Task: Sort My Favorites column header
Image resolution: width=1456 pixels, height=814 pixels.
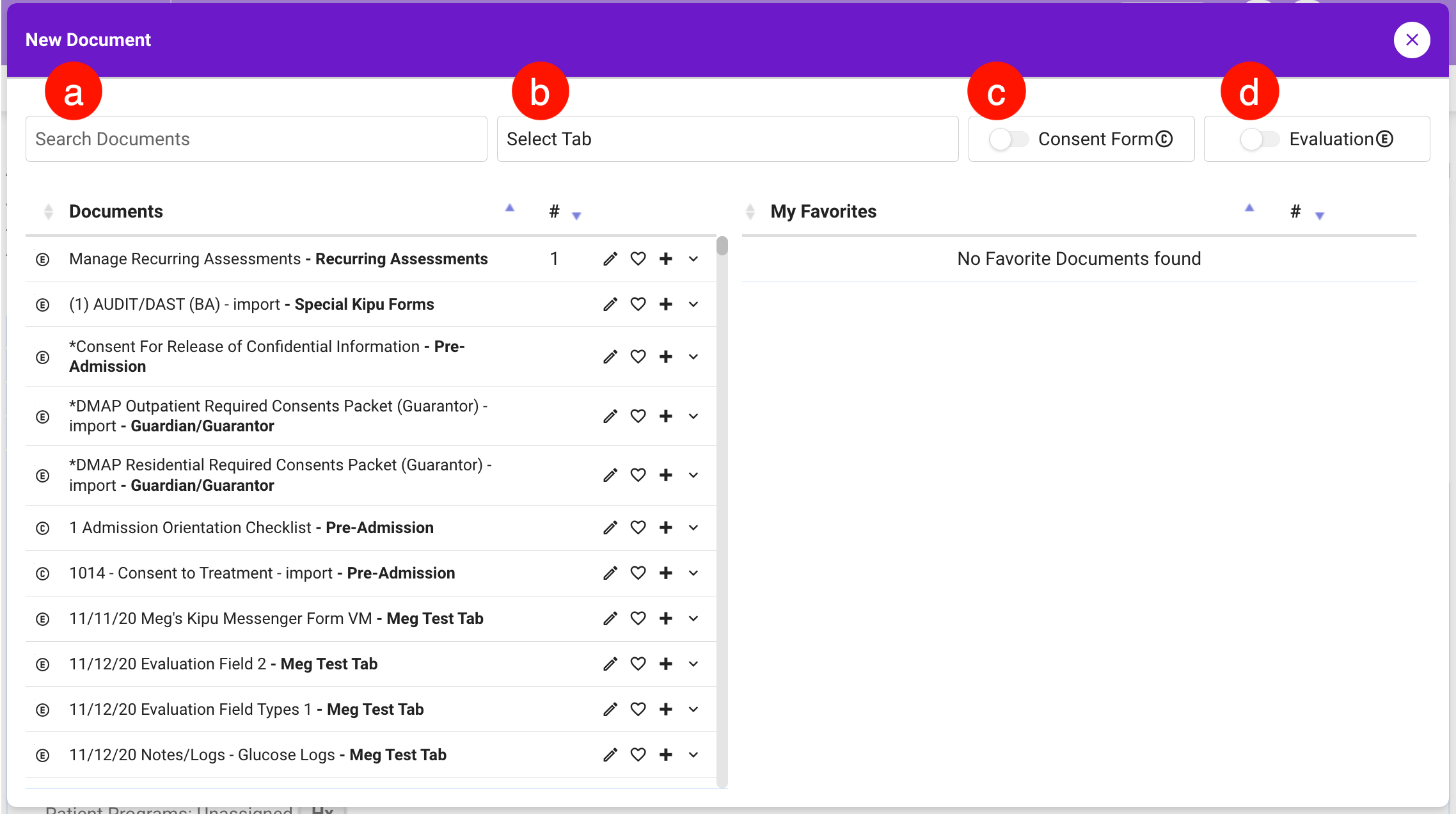Action: [x=823, y=211]
